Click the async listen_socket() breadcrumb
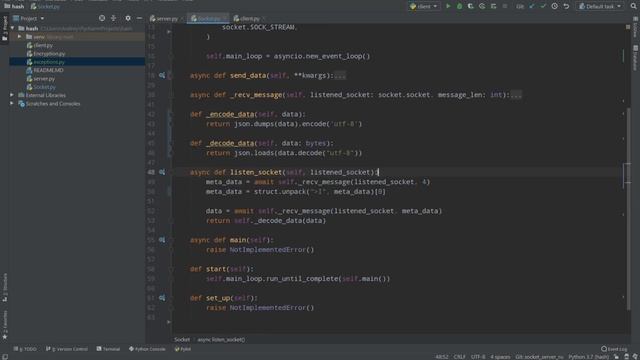The height and width of the screenshot is (360, 640). click(221, 340)
